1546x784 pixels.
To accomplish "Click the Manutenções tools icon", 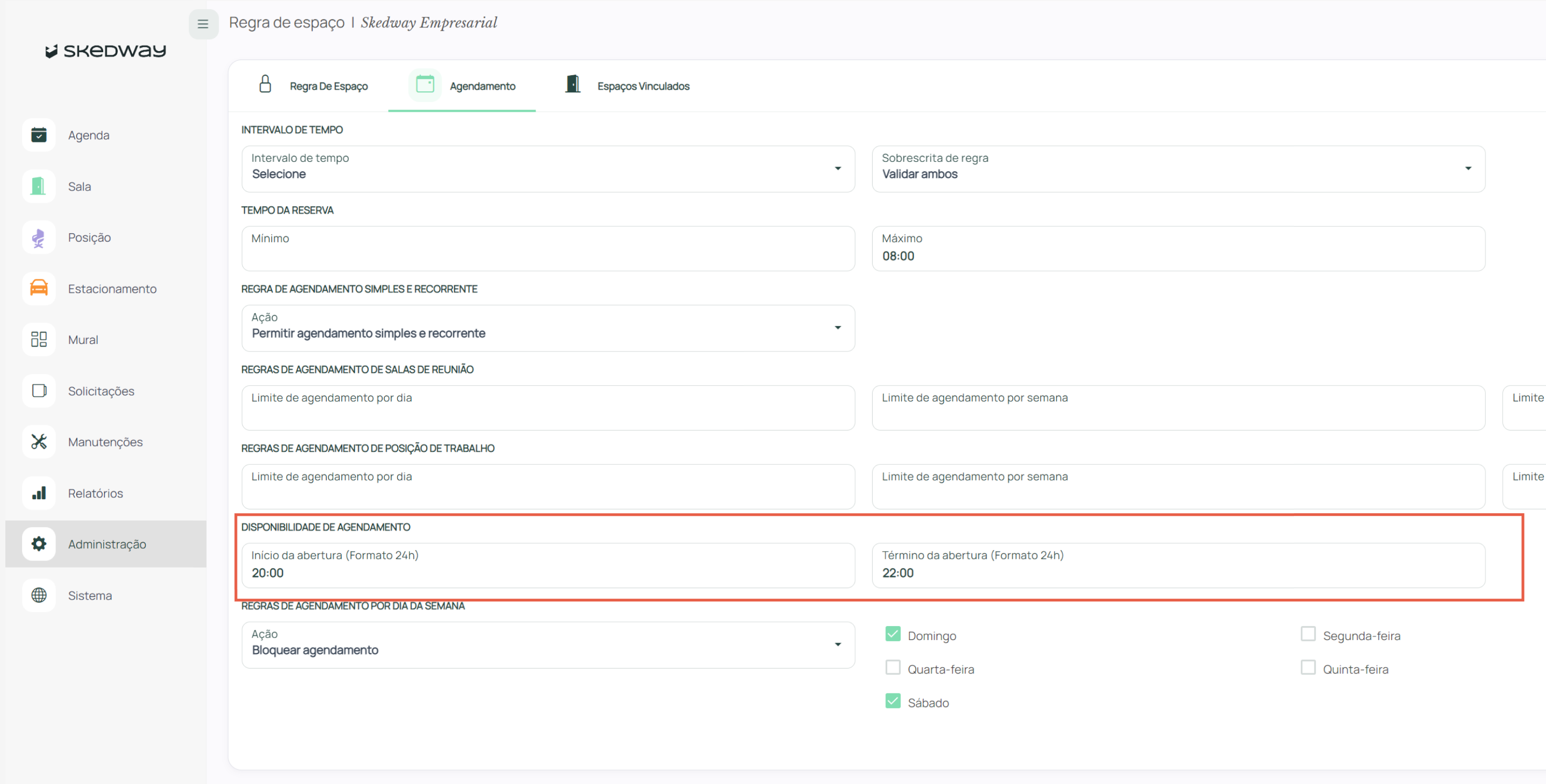I will point(39,442).
